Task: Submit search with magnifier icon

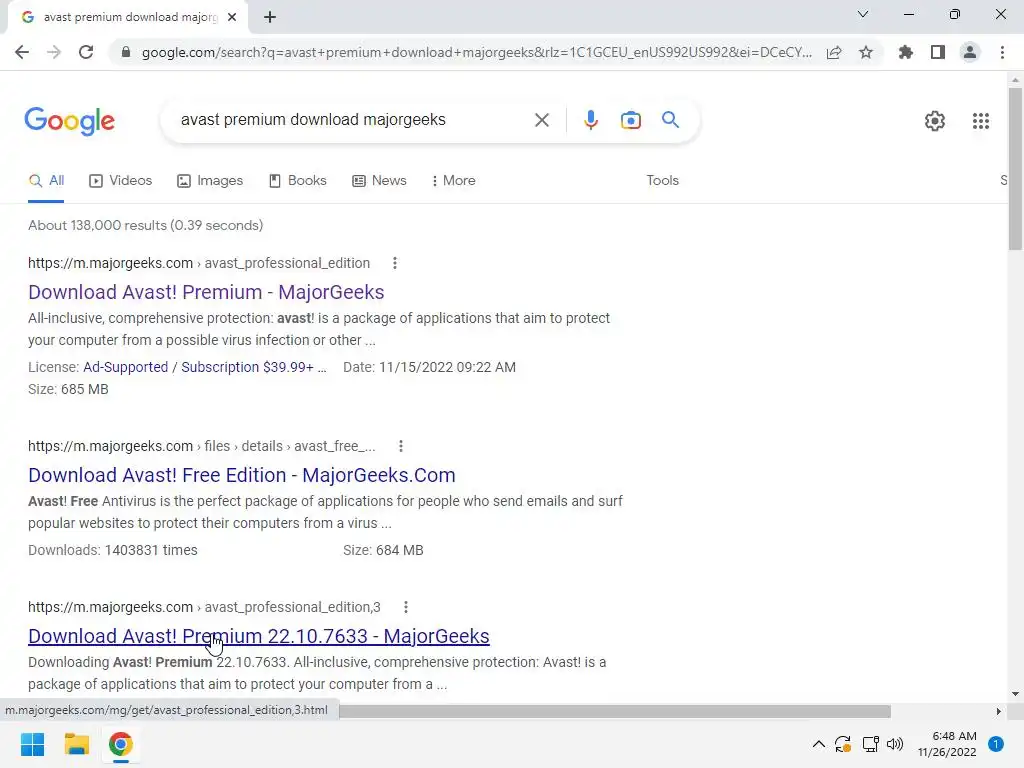Action: tap(670, 120)
